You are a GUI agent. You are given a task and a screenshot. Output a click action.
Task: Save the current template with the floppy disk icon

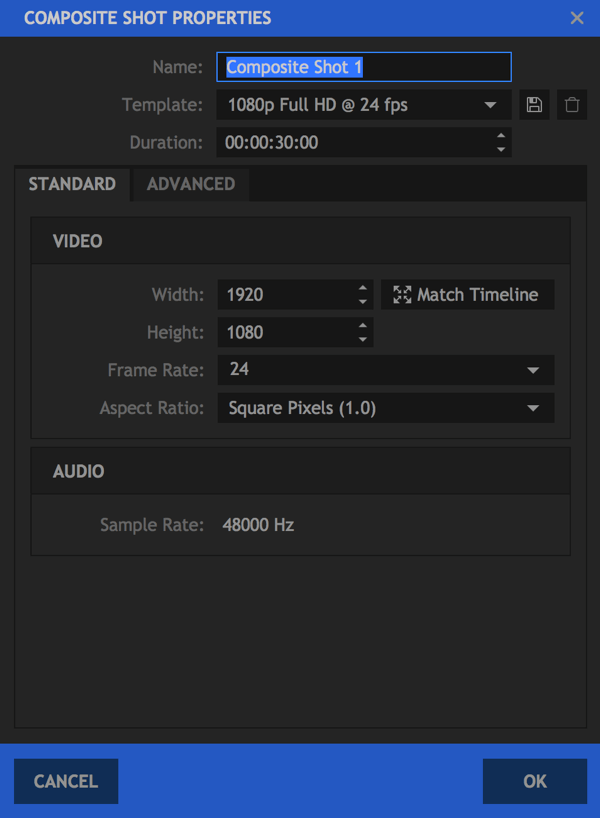point(534,105)
